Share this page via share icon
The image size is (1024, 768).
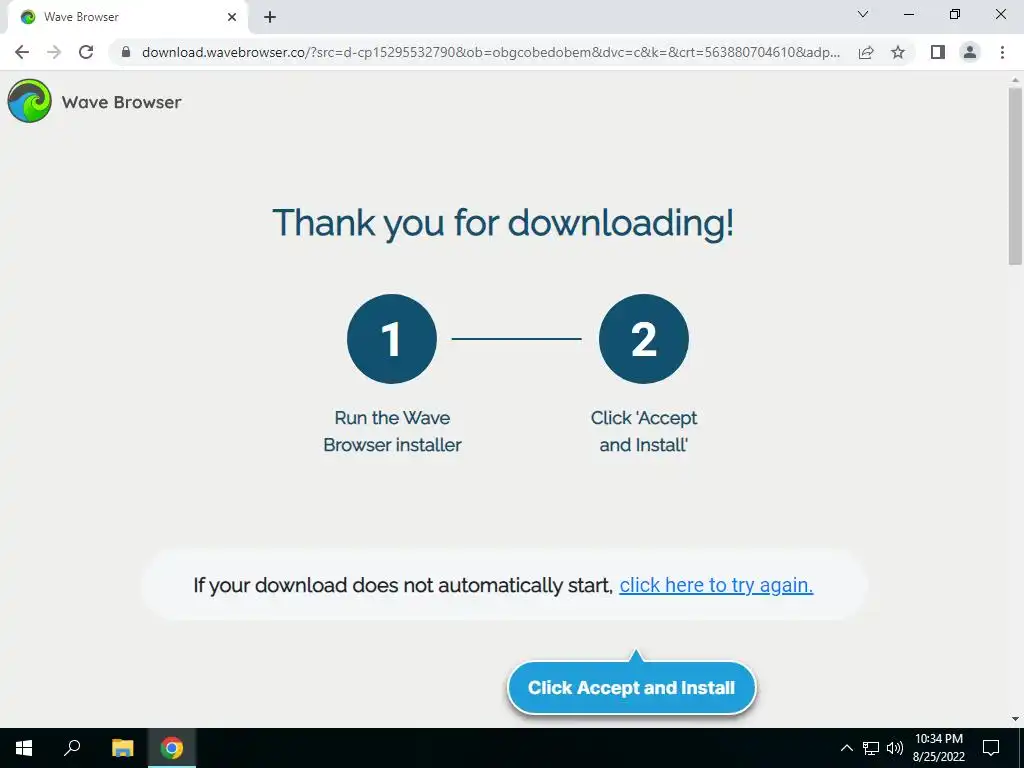[866, 52]
